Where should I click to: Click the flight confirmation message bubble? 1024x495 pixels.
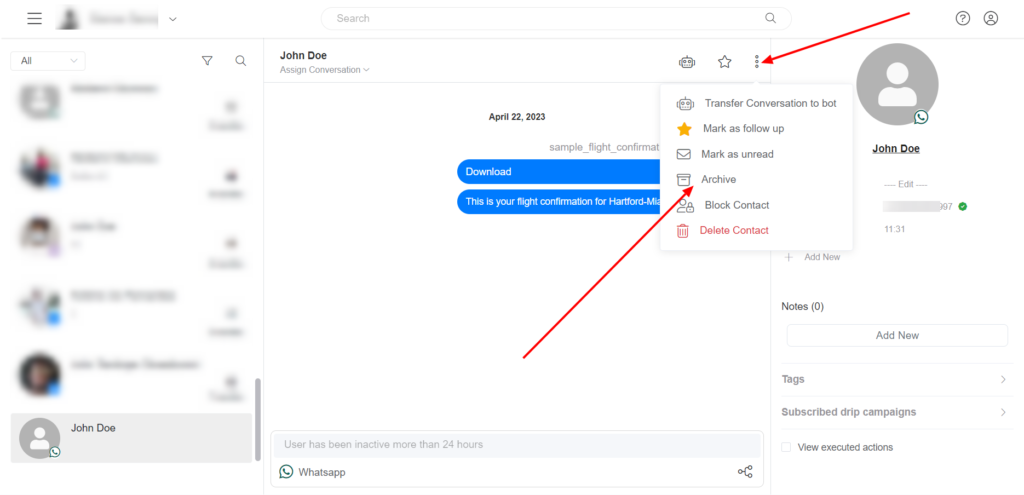558,202
